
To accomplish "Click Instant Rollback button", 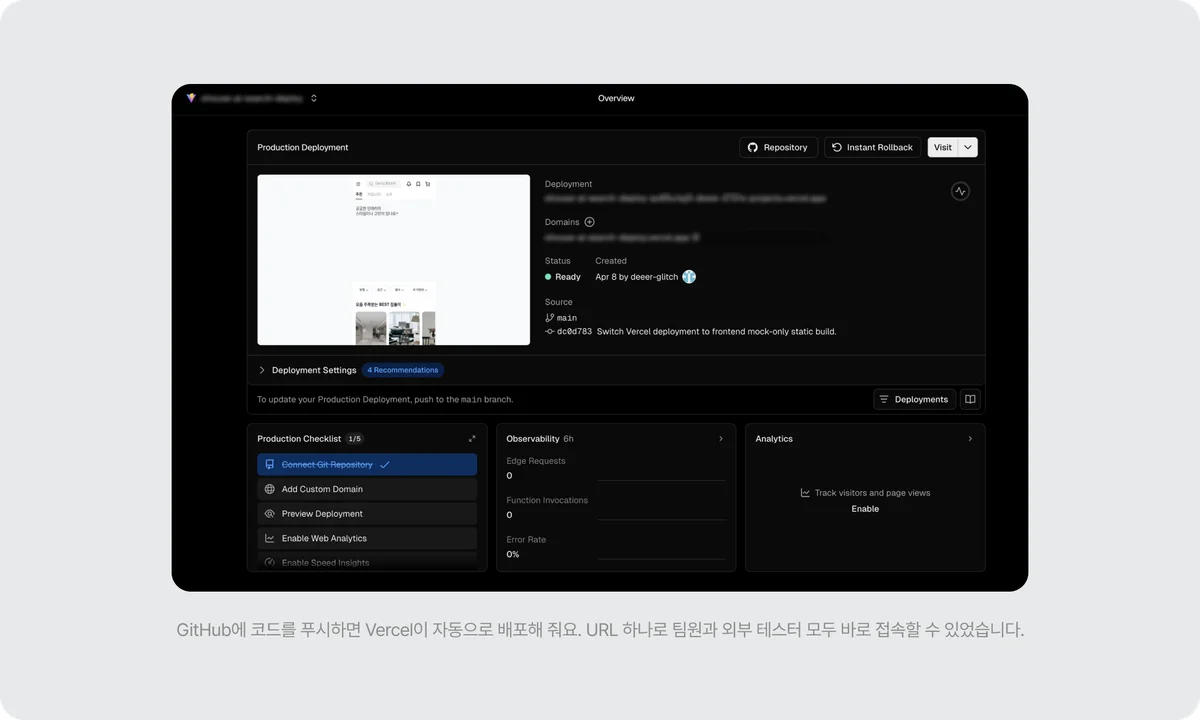I will tap(873, 147).
